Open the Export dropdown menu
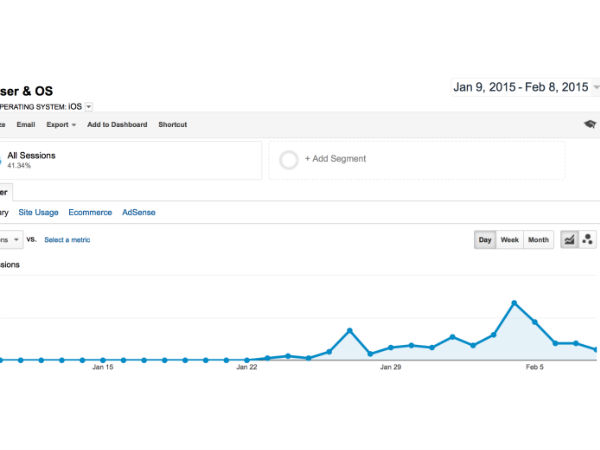 click(x=62, y=125)
